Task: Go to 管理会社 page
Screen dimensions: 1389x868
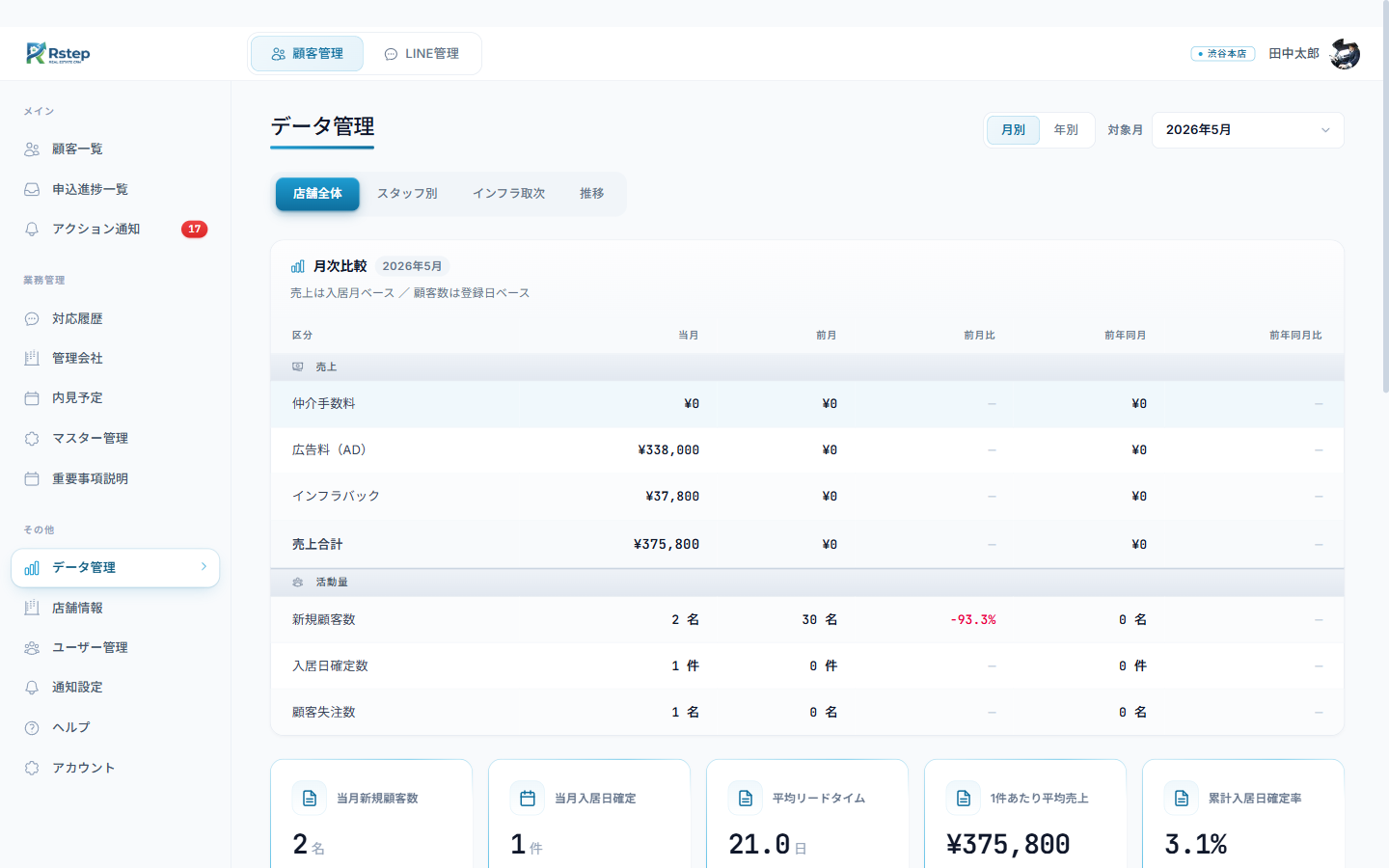Action: click(115, 358)
